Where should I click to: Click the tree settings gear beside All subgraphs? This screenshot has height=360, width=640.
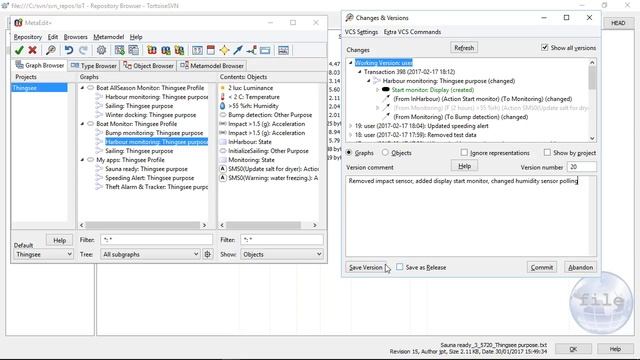coord(207,254)
